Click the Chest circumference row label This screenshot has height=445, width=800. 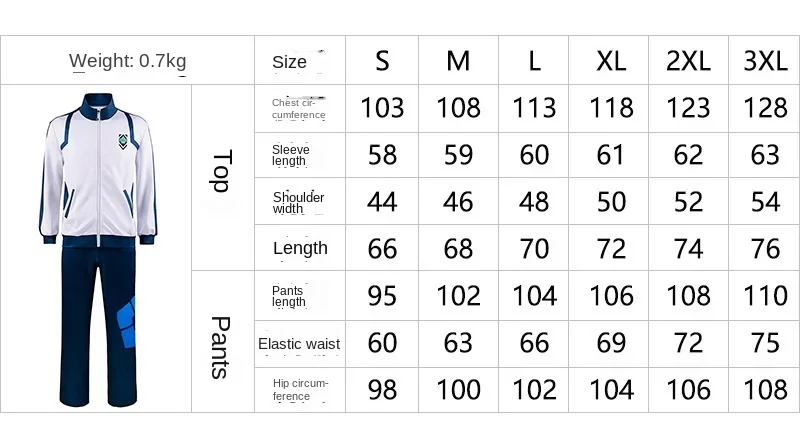click(298, 109)
